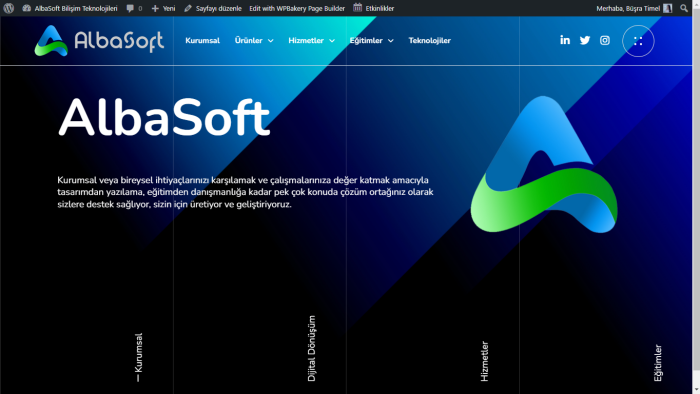Click the circular four-dot menu button

tap(638, 41)
